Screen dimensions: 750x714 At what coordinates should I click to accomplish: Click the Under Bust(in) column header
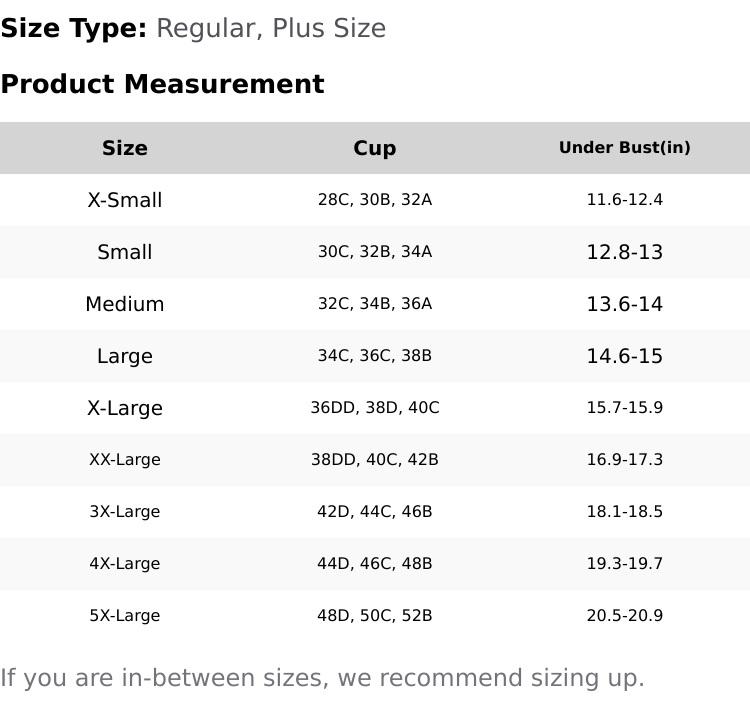pos(624,148)
